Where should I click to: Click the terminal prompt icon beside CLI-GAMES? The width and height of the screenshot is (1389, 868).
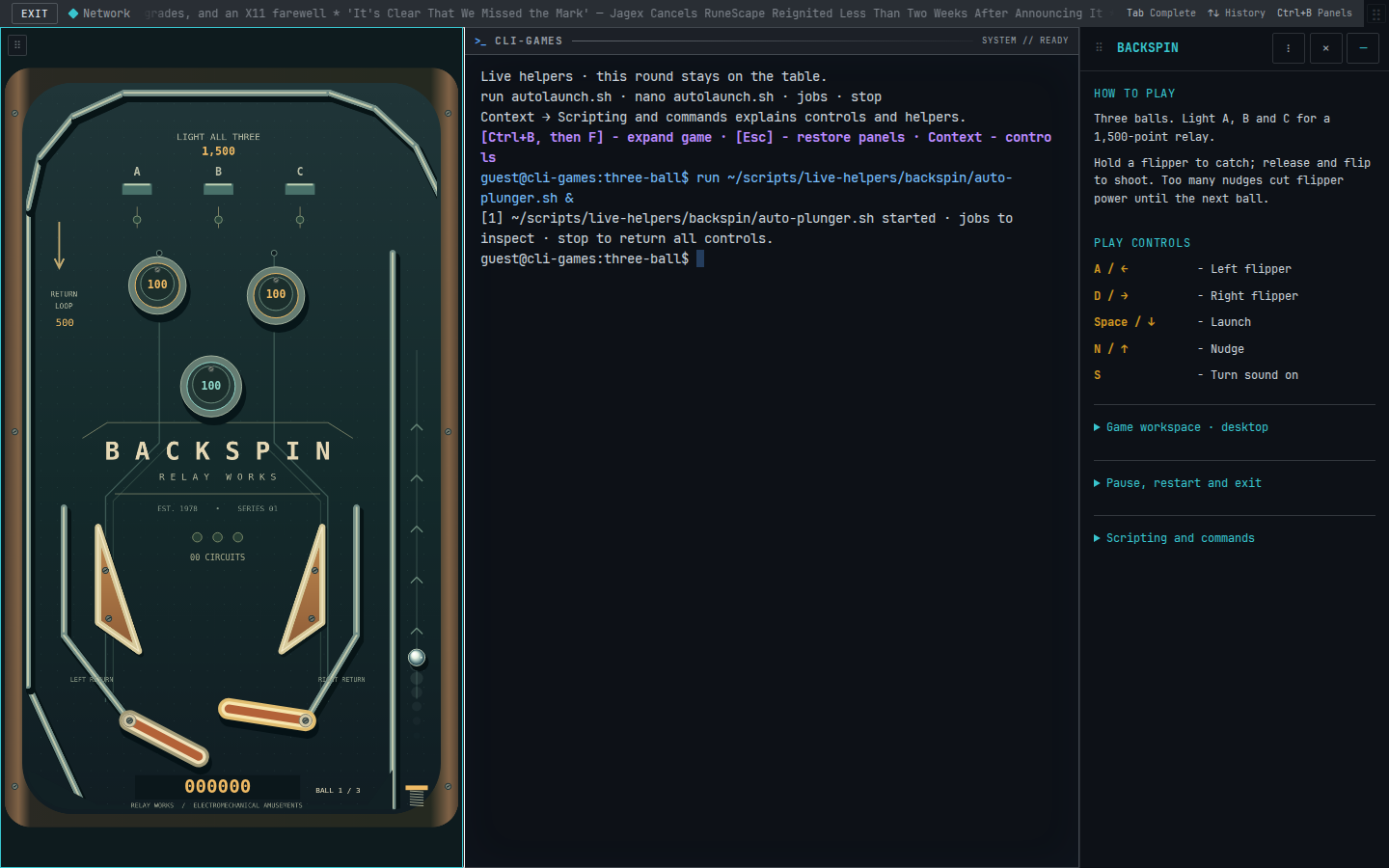[480, 41]
